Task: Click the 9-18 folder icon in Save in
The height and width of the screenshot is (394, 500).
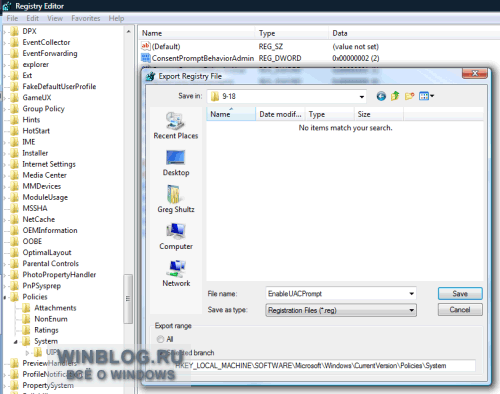Action: [x=215, y=96]
